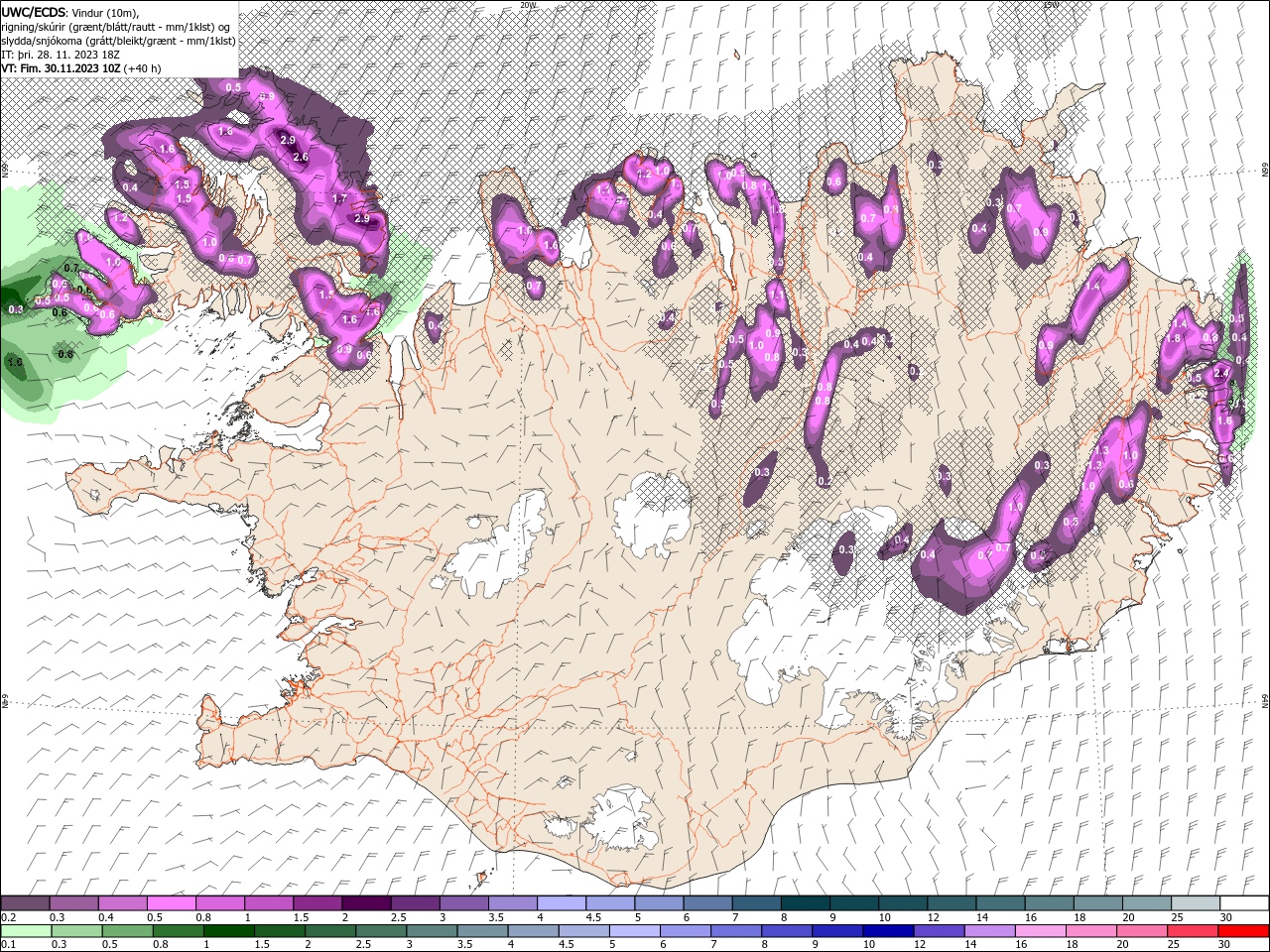
Task: Click the '2.6' snowfall value on the map
Action: point(302,157)
